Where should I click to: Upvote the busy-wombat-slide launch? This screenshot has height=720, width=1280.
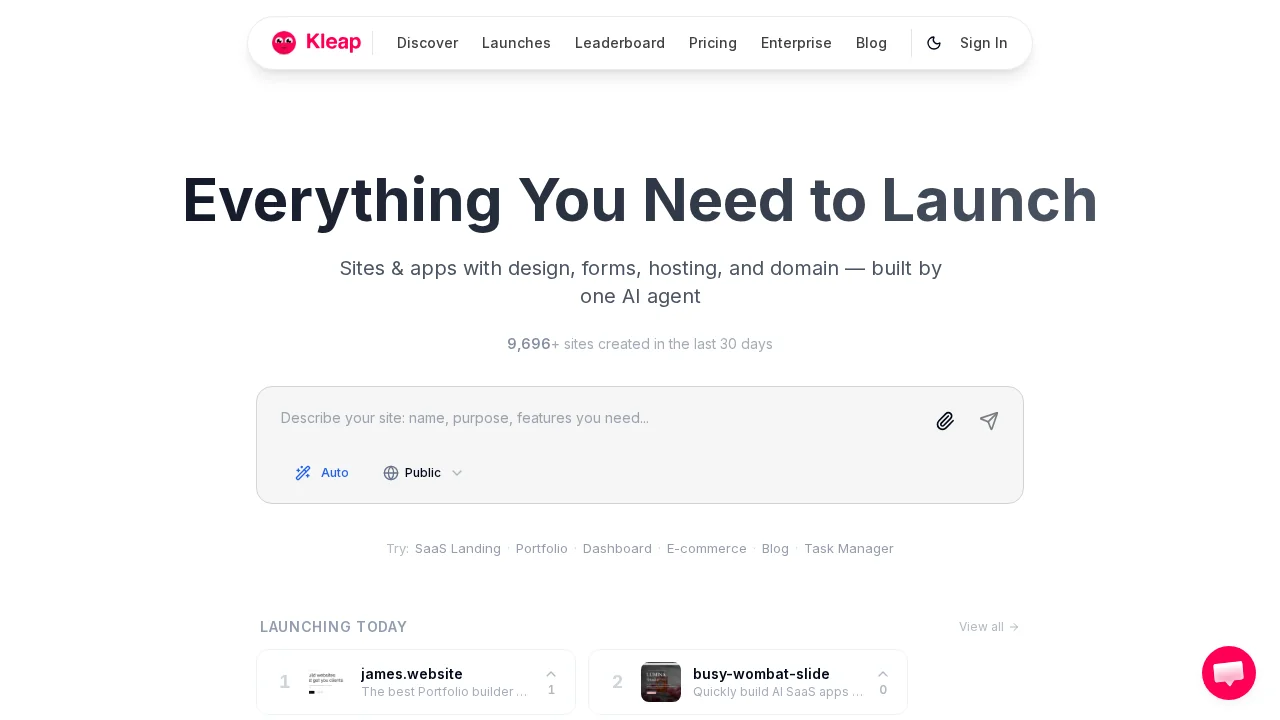pos(883,680)
